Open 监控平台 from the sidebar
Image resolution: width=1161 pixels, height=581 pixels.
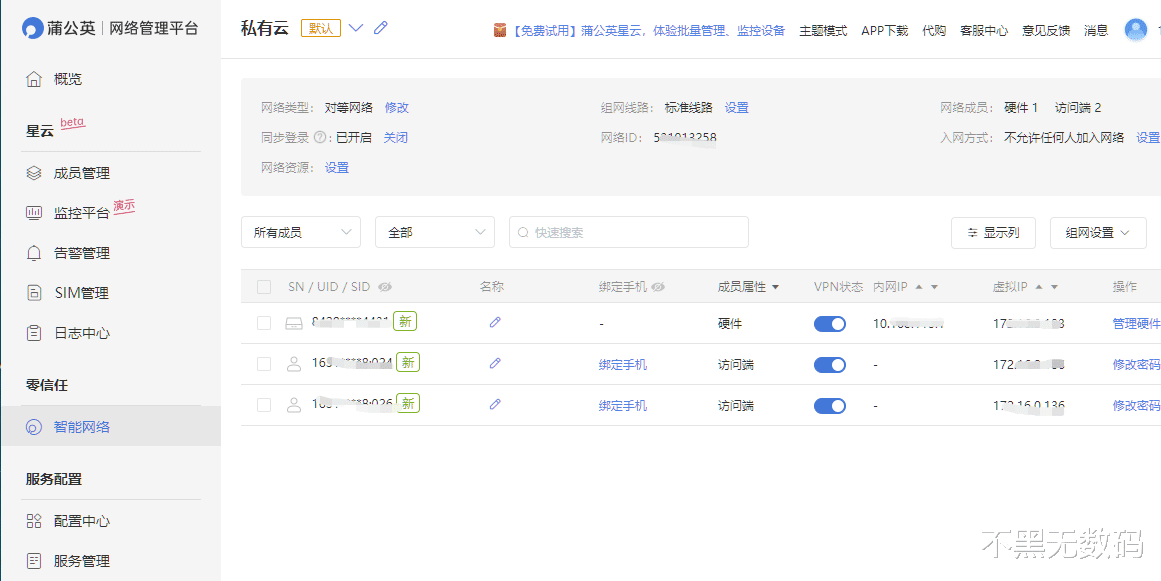pos(36,212)
